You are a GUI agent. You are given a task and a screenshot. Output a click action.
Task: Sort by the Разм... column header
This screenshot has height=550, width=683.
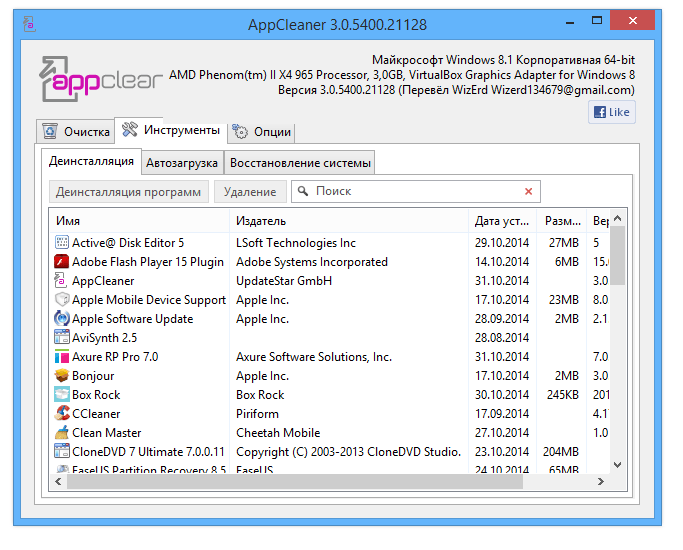pos(562,221)
